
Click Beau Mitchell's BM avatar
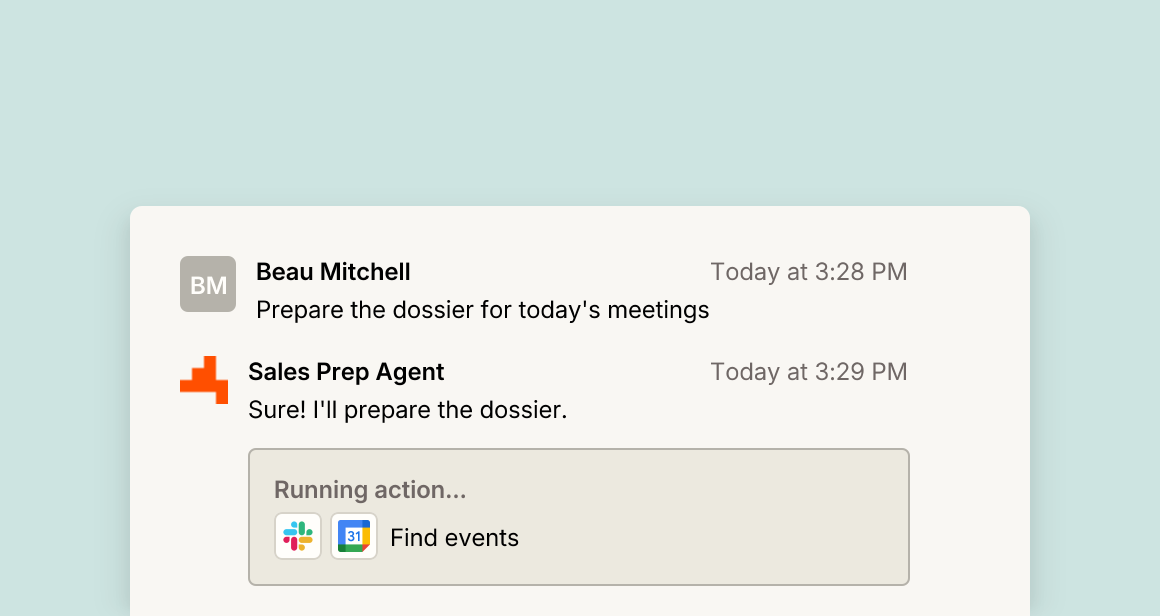pos(208,284)
